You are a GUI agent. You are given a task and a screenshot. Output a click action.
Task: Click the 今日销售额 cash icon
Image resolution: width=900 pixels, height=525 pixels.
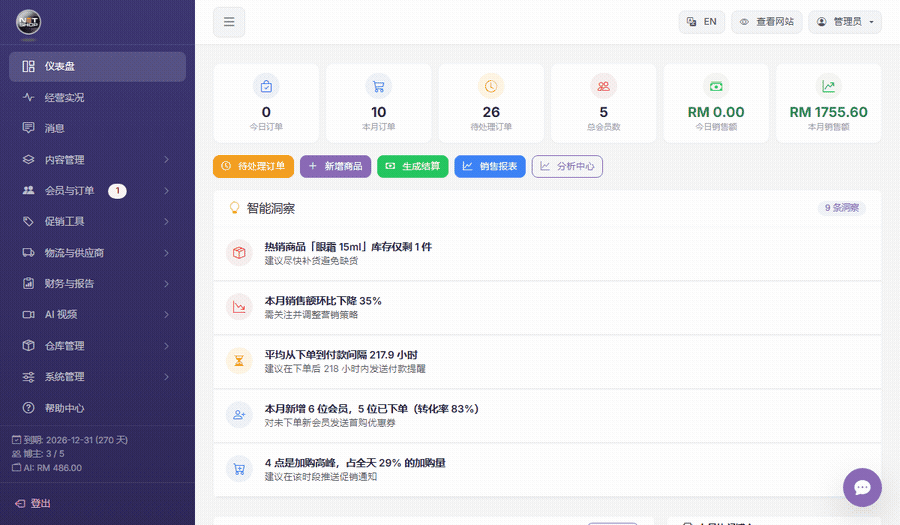click(x=716, y=87)
